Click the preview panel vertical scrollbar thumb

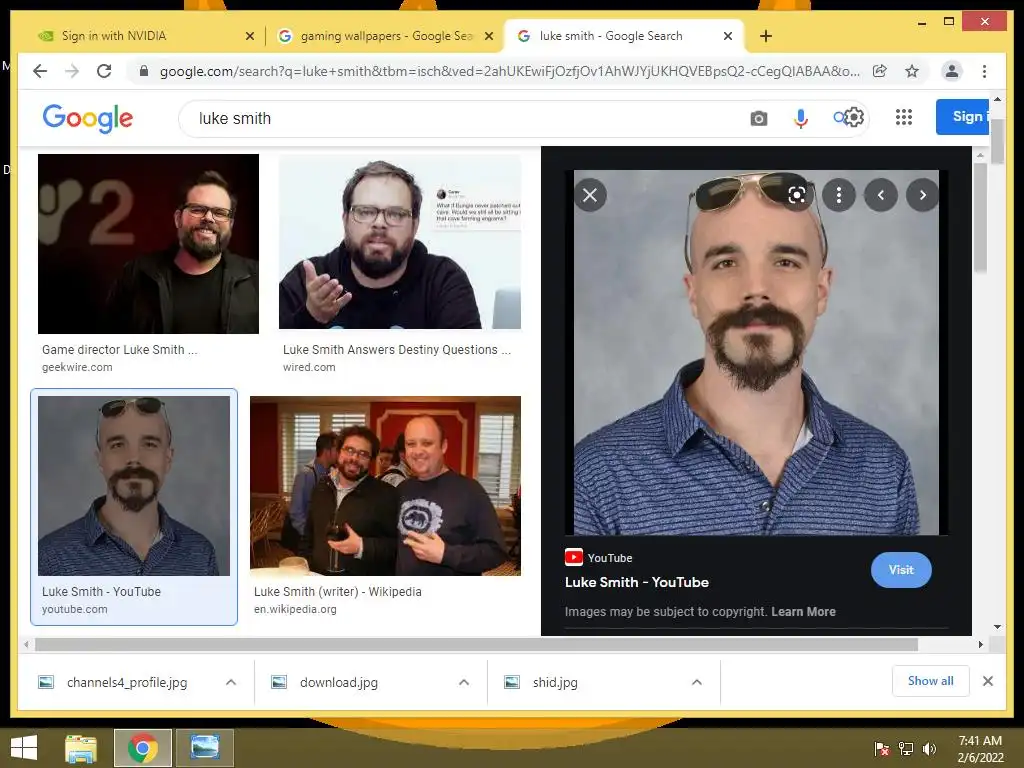[980, 216]
